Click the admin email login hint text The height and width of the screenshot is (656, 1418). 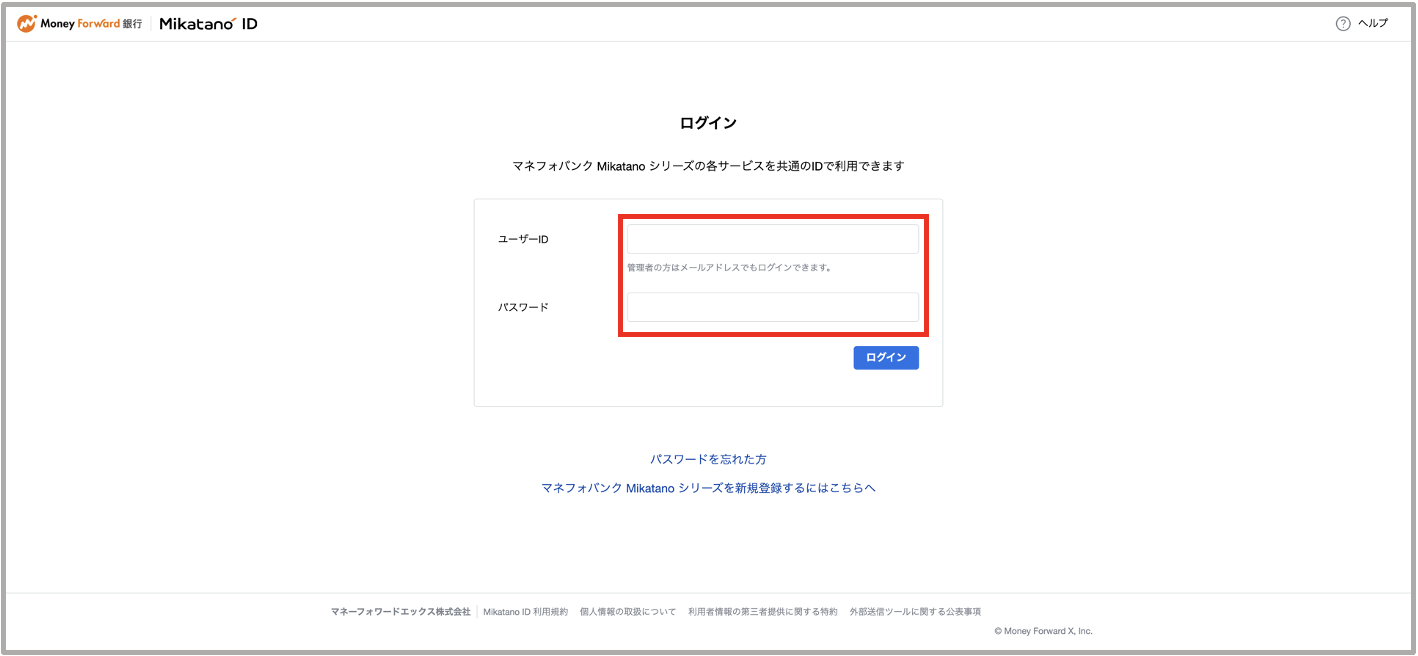coord(730,268)
